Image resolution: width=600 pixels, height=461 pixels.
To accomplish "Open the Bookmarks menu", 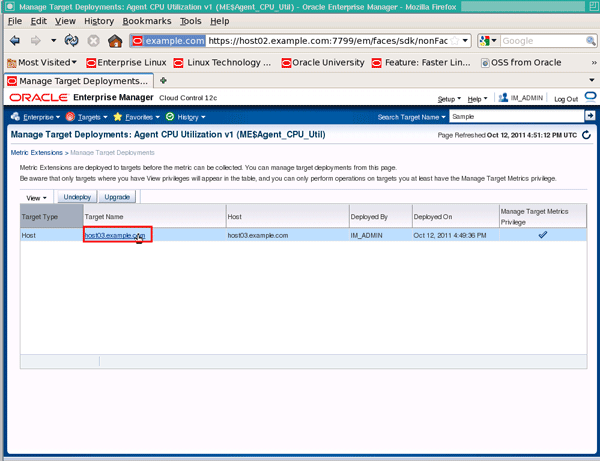I will [147, 21].
